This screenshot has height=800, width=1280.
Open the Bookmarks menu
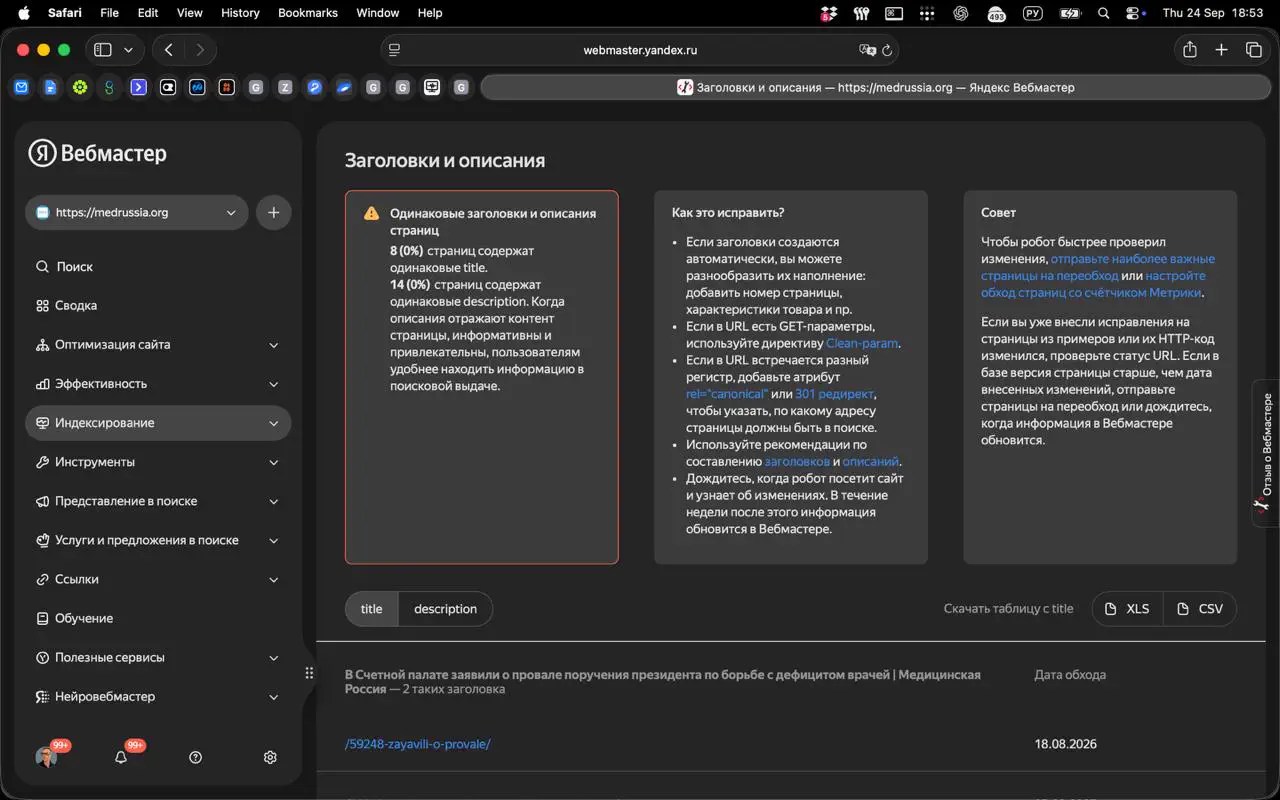(x=308, y=13)
